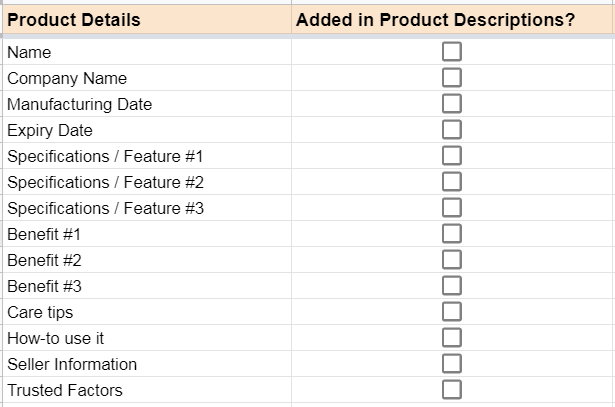This screenshot has width=615, height=407.
Task: Toggle the Expiry Date checkbox
Action: [452, 130]
